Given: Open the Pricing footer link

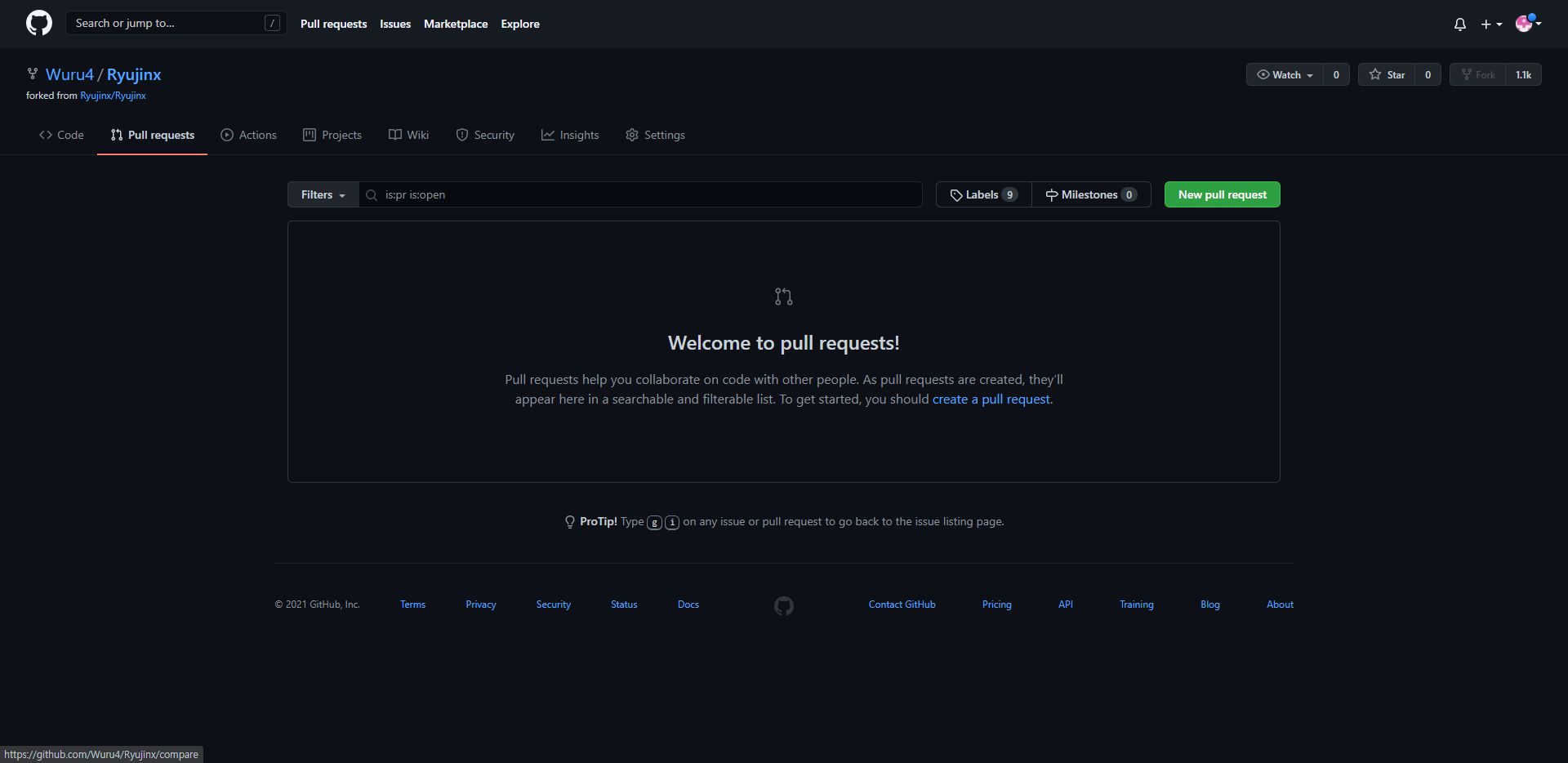Looking at the screenshot, I should point(997,605).
